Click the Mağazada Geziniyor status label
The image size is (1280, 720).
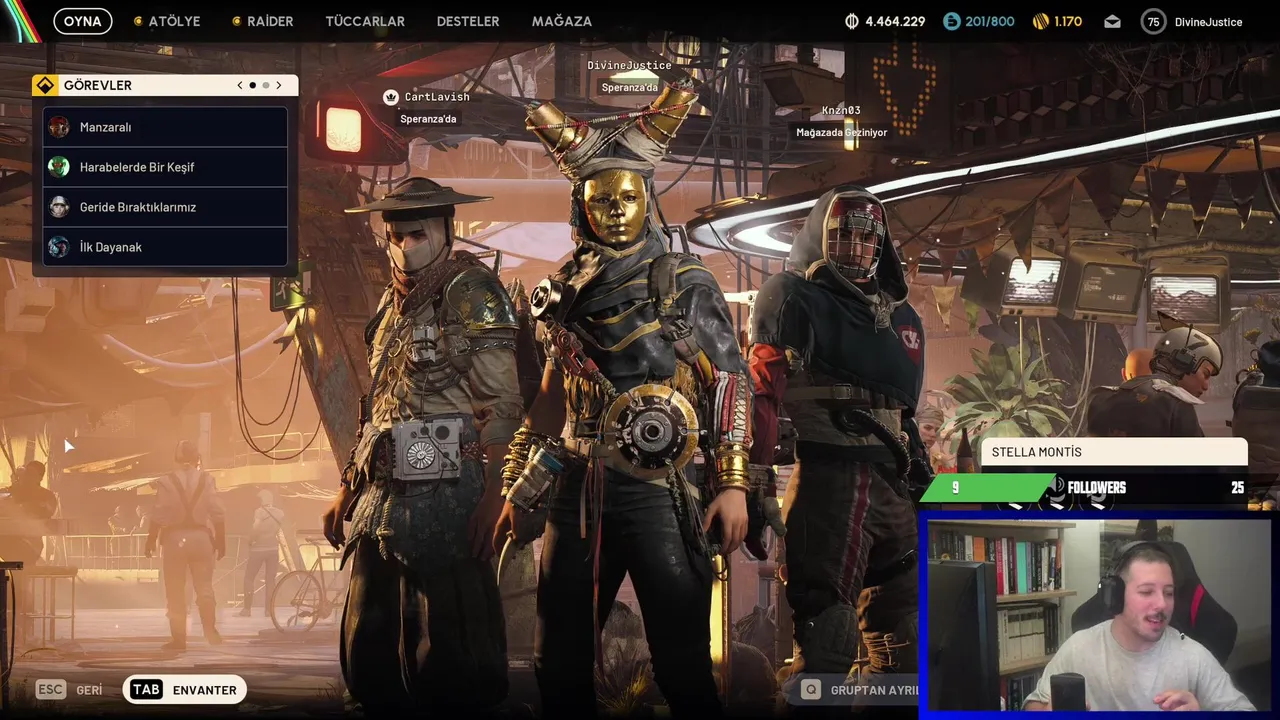[841, 132]
